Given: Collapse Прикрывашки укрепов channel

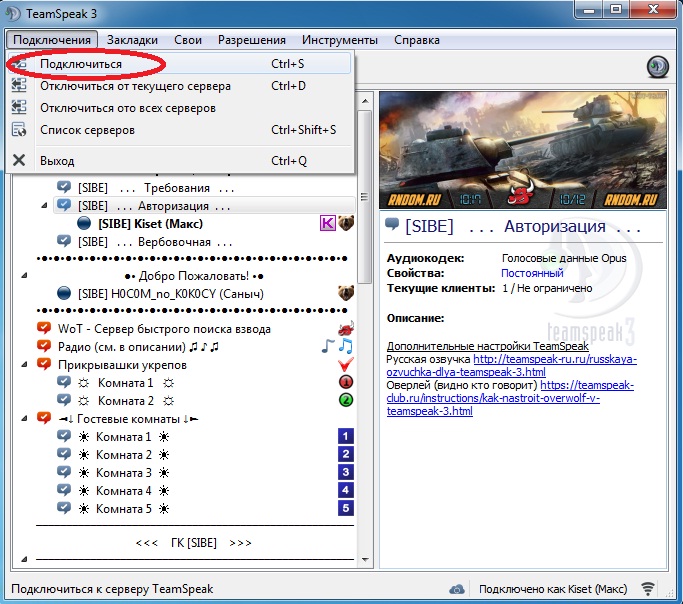Looking at the screenshot, I should click(x=24, y=364).
